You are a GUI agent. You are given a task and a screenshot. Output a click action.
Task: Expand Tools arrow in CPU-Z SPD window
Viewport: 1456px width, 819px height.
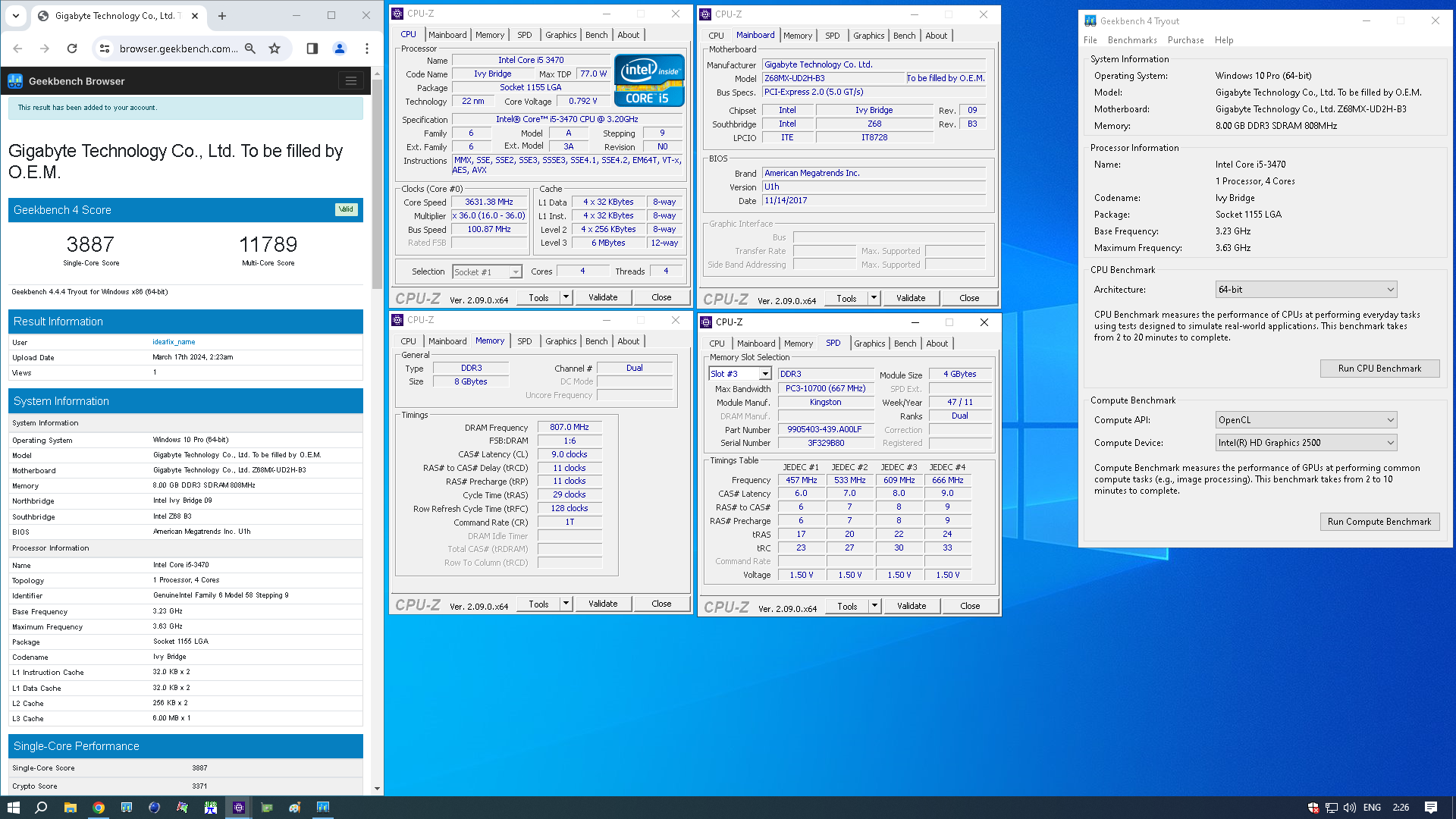[x=874, y=606]
